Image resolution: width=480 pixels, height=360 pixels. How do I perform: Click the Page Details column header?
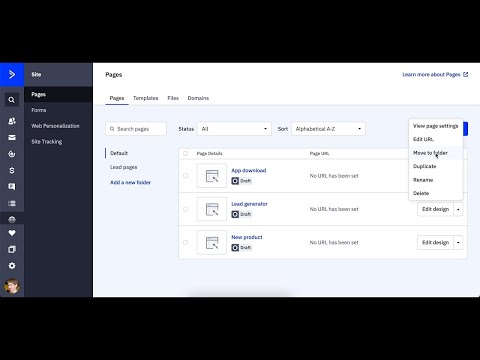[x=209, y=153]
